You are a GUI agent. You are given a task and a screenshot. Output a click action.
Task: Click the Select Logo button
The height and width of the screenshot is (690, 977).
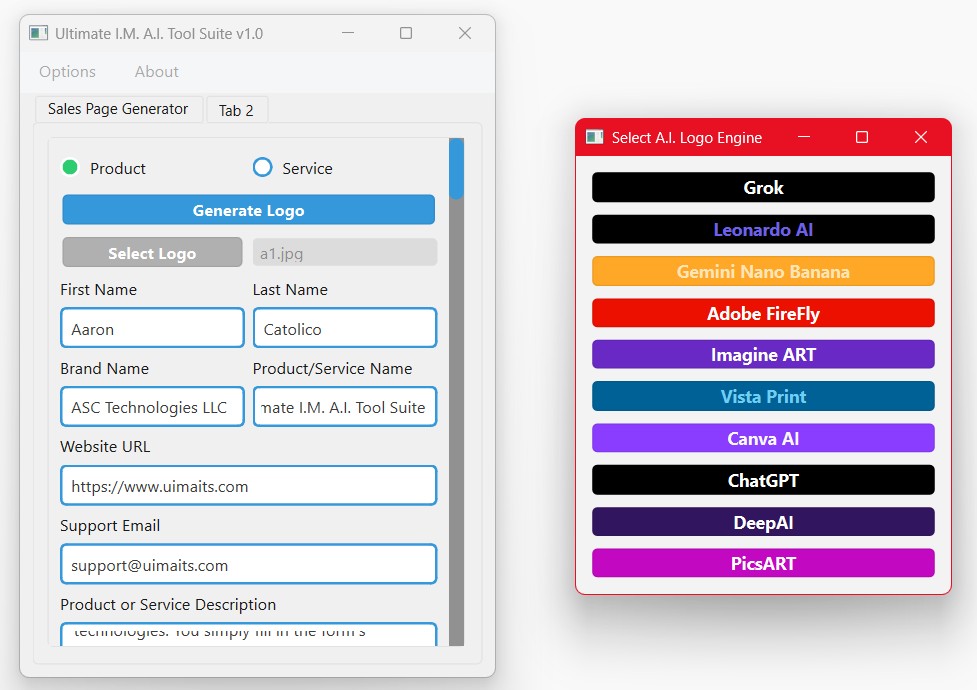click(151, 252)
